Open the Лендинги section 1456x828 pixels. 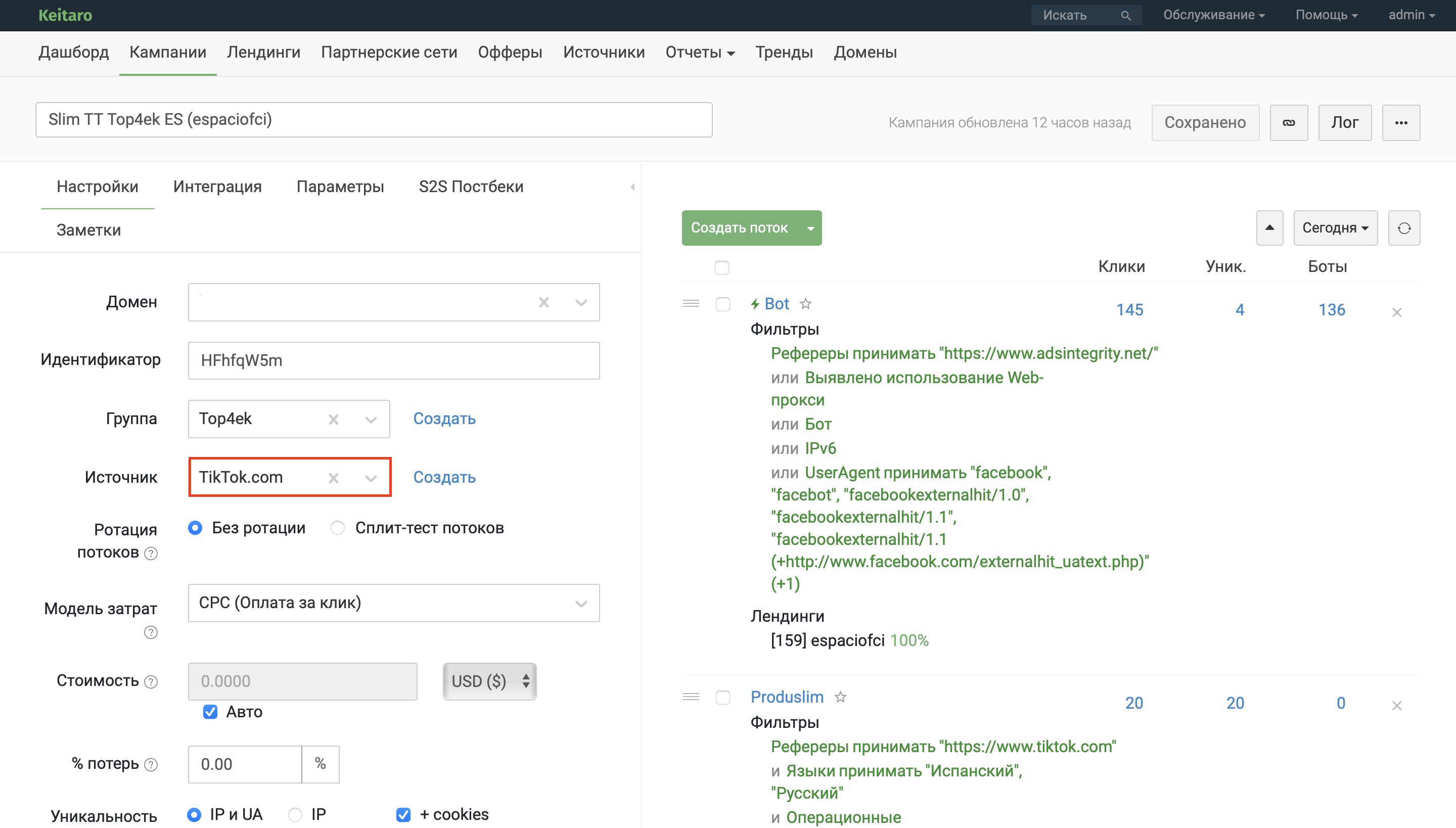(263, 53)
